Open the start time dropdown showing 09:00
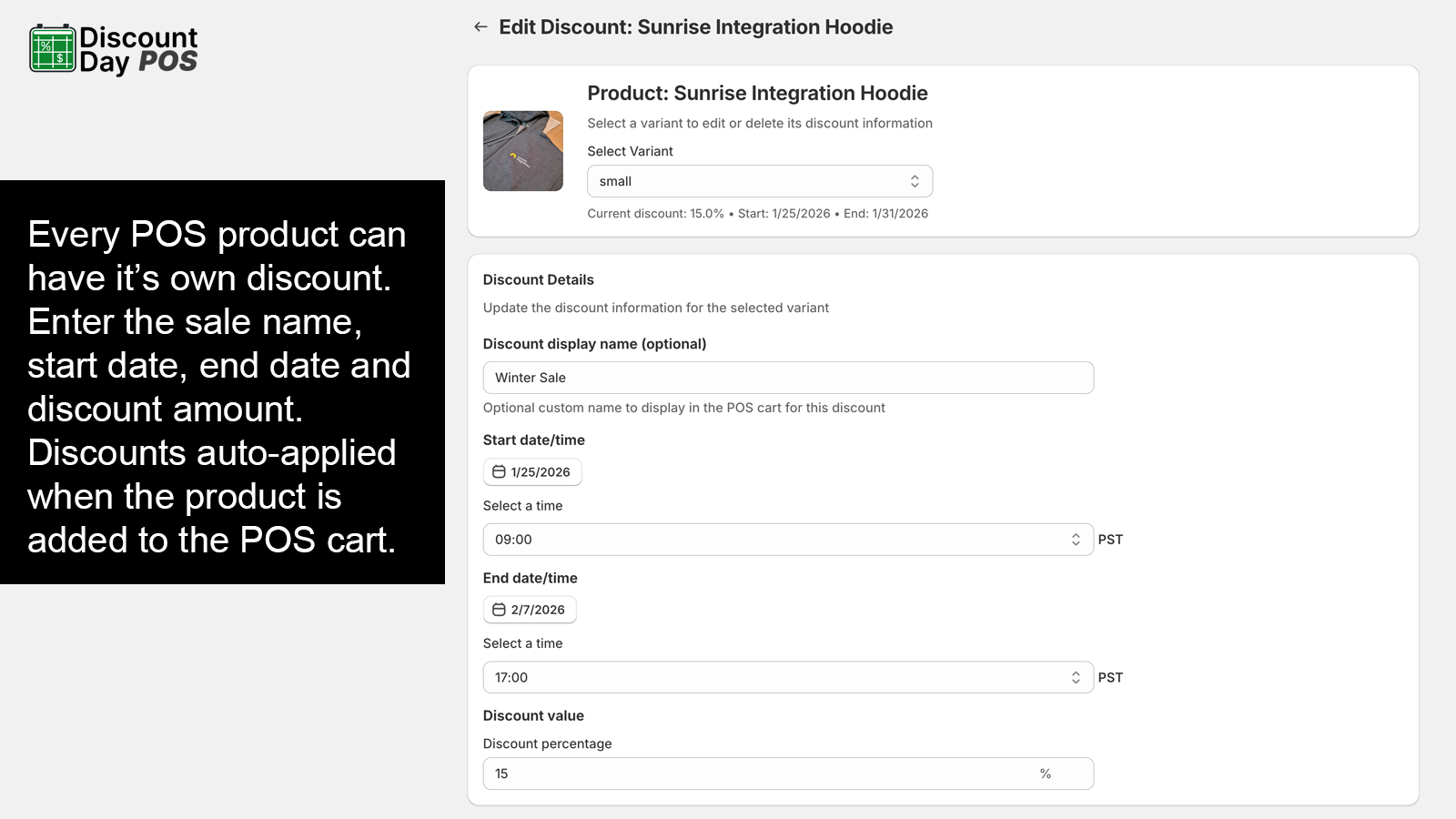The width and height of the screenshot is (1456, 819). tap(788, 539)
